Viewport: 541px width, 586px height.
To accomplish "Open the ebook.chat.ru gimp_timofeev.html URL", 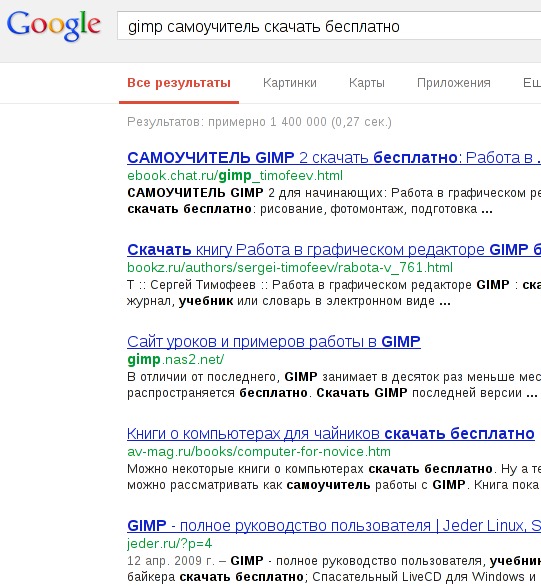I will coord(235,176).
